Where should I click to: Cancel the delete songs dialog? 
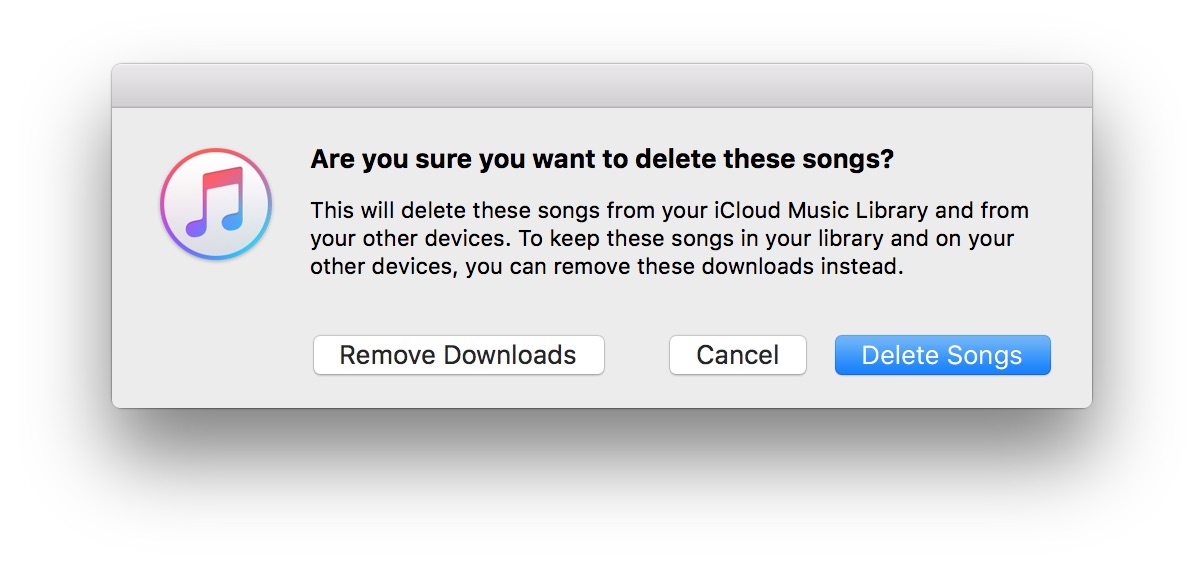(738, 355)
